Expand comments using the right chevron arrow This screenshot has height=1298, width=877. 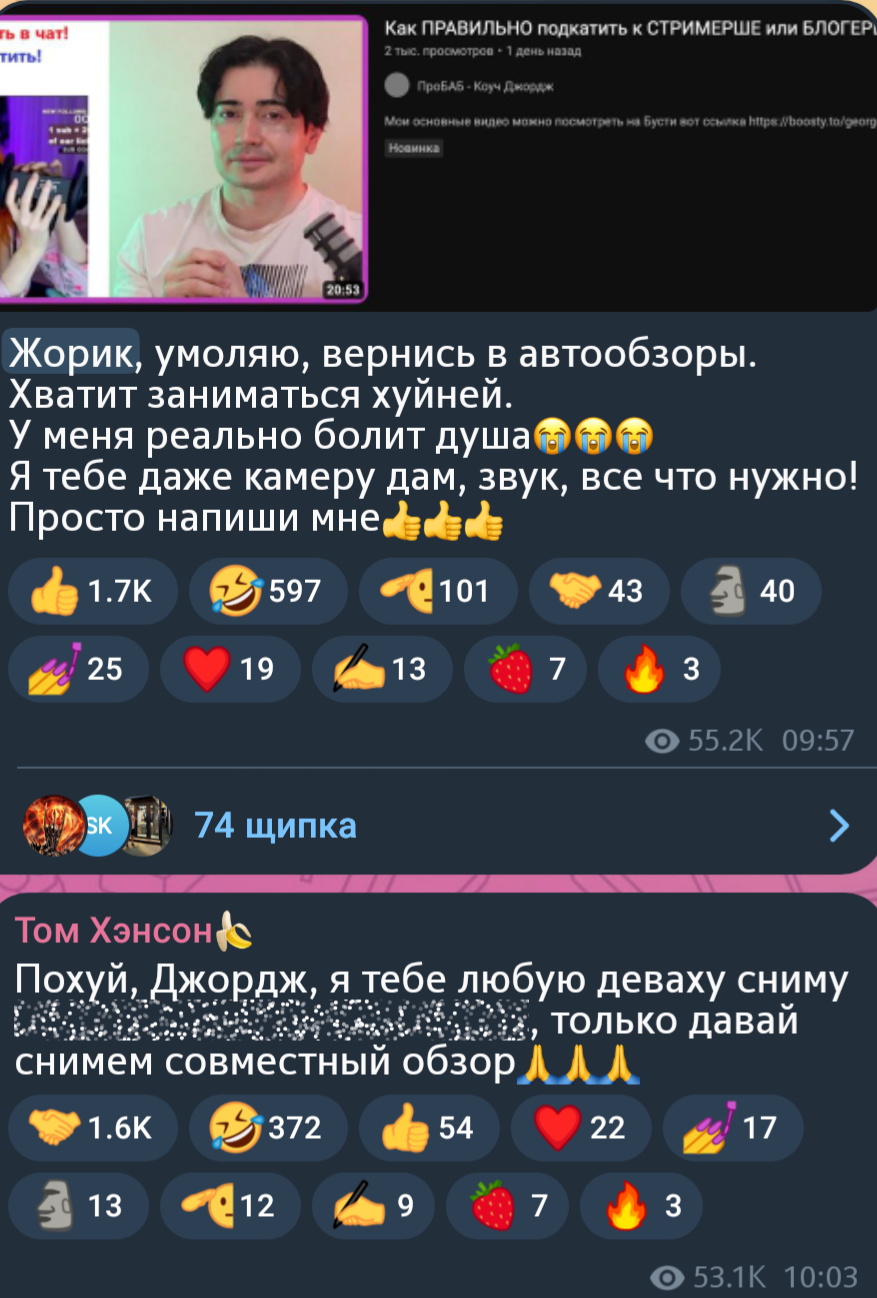coord(839,826)
